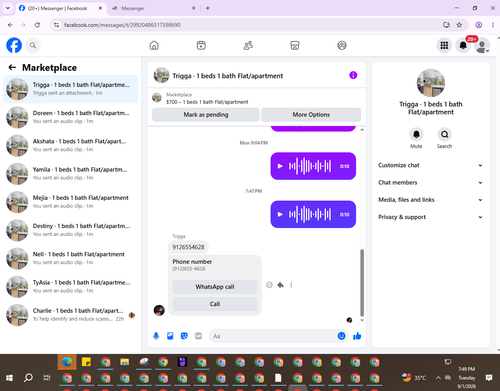Expand the Chat members section
500x391 pixels.
(x=430, y=183)
